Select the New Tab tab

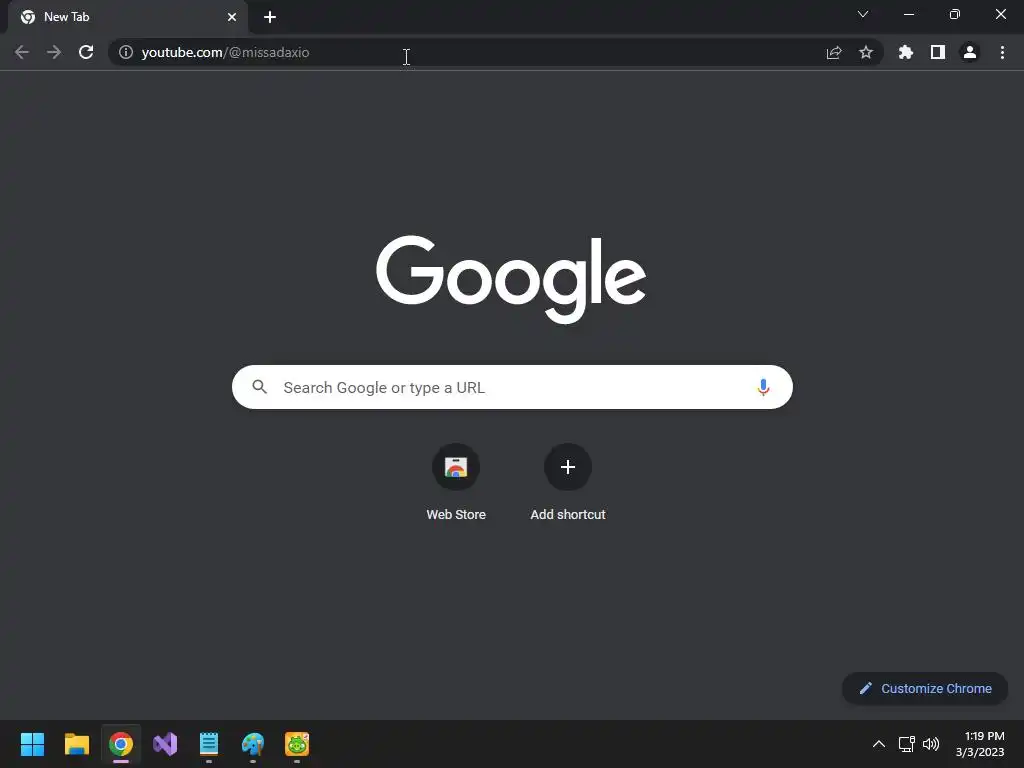(128, 17)
